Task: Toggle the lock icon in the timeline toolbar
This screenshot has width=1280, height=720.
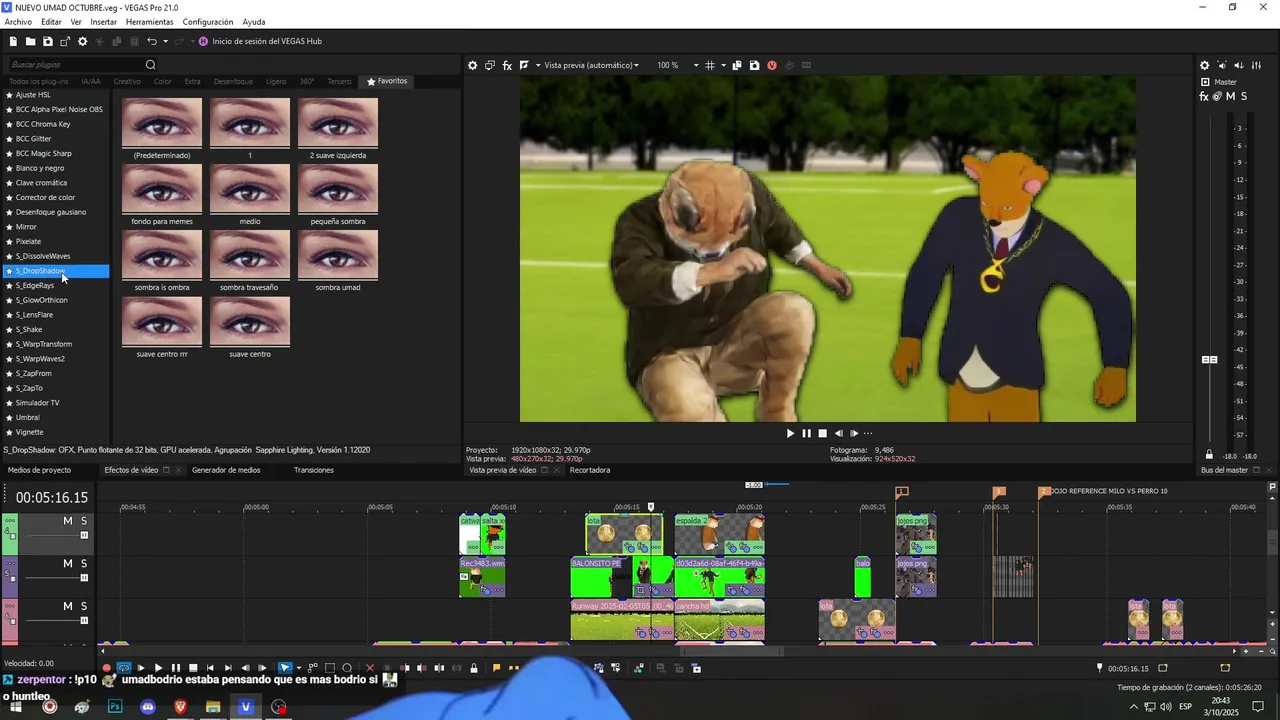Action: coord(474,668)
